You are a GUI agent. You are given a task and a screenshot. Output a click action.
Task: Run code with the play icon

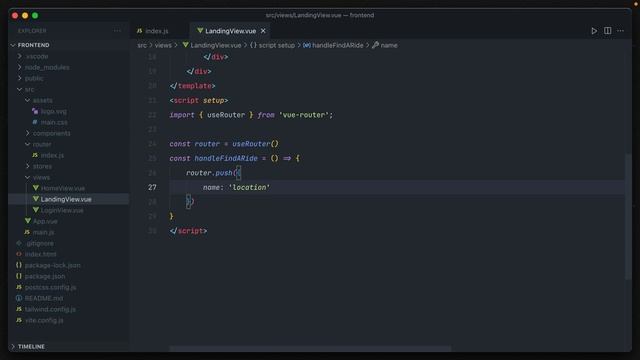point(594,31)
